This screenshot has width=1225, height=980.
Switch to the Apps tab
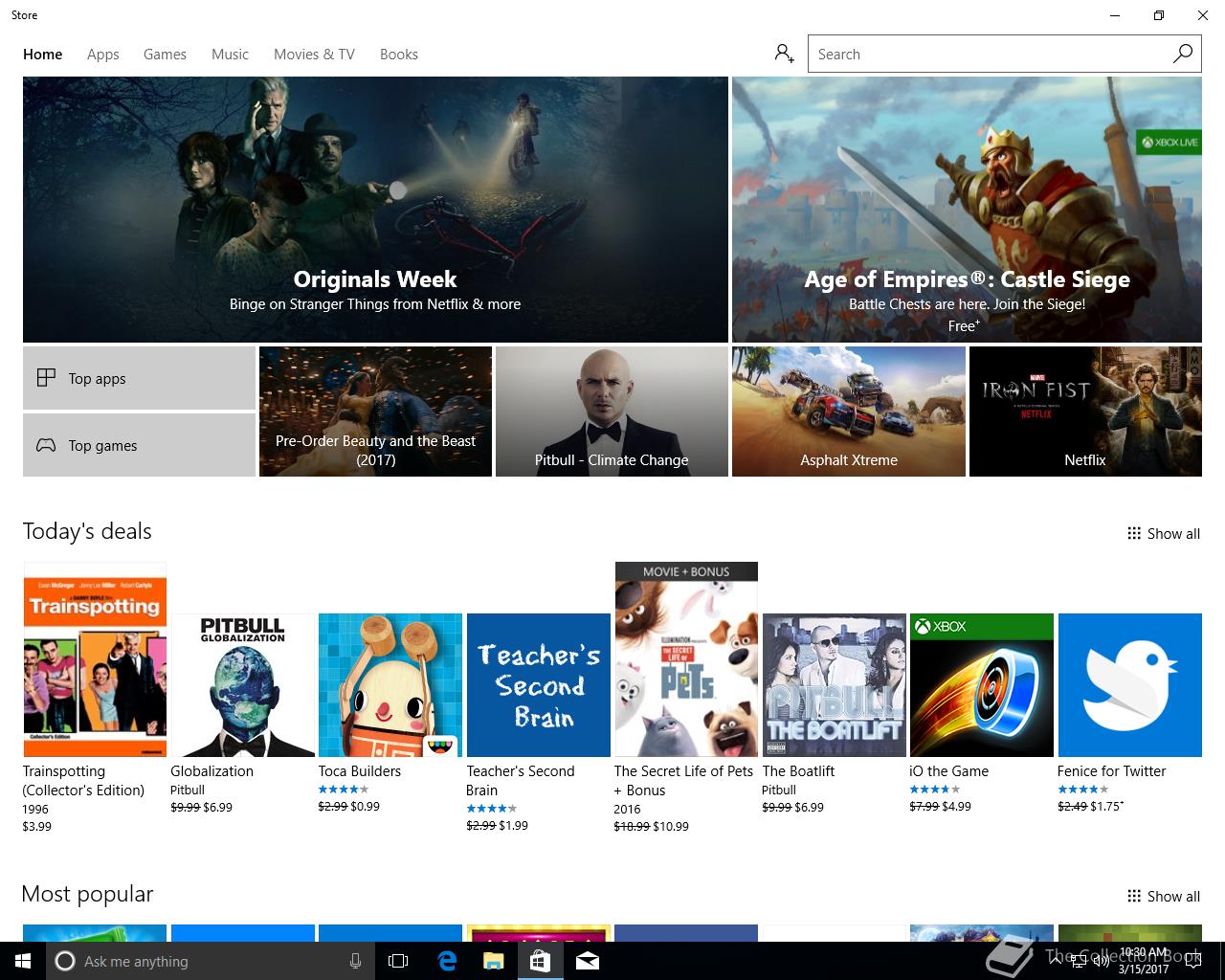(x=103, y=55)
